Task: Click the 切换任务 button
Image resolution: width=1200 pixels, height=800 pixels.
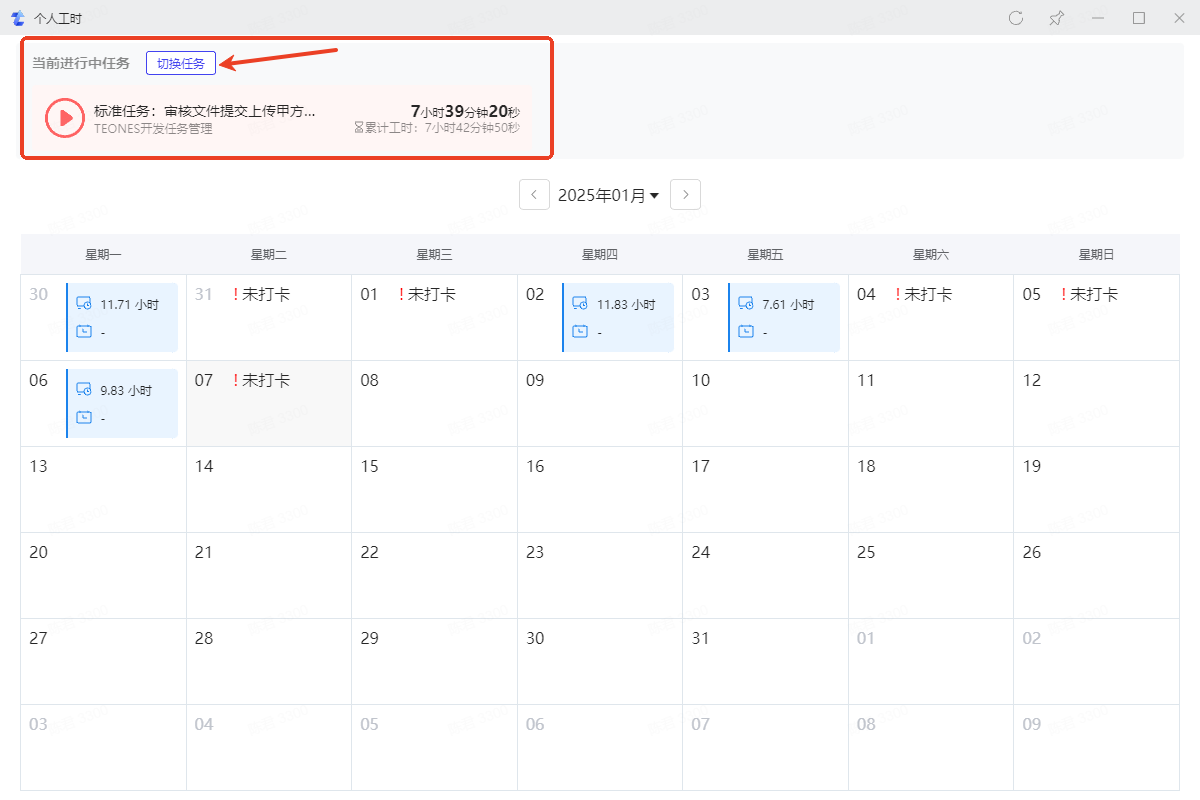Action: tap(181, 64)
